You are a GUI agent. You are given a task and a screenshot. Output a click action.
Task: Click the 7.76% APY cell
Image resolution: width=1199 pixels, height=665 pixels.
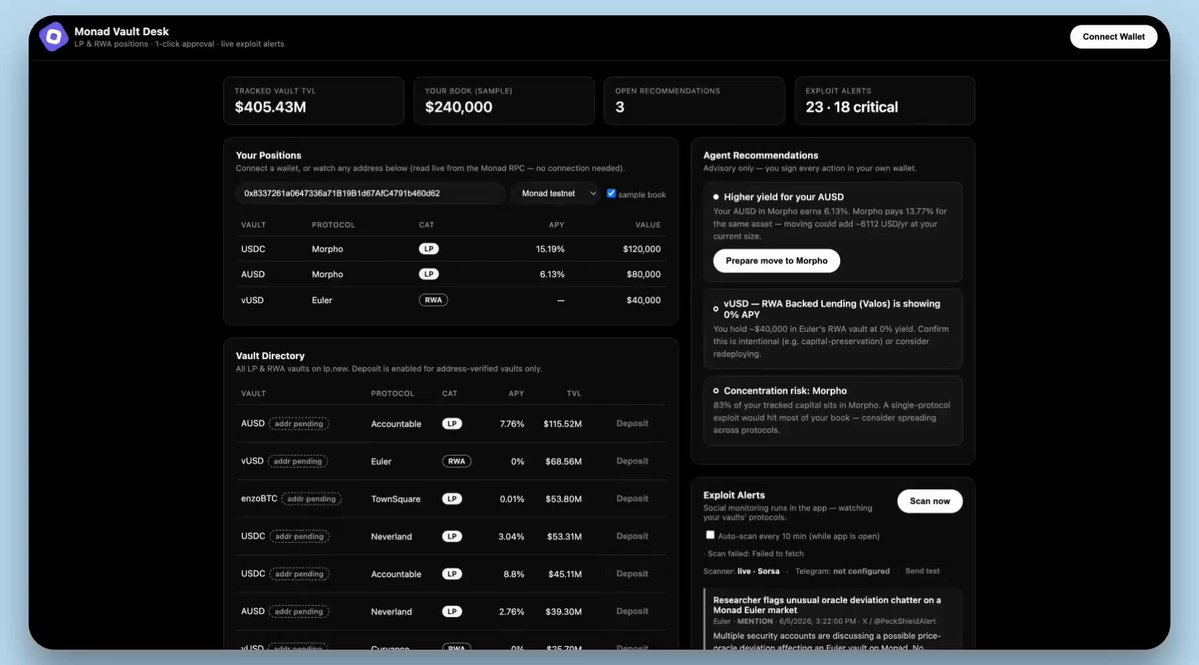coord(512,423)
